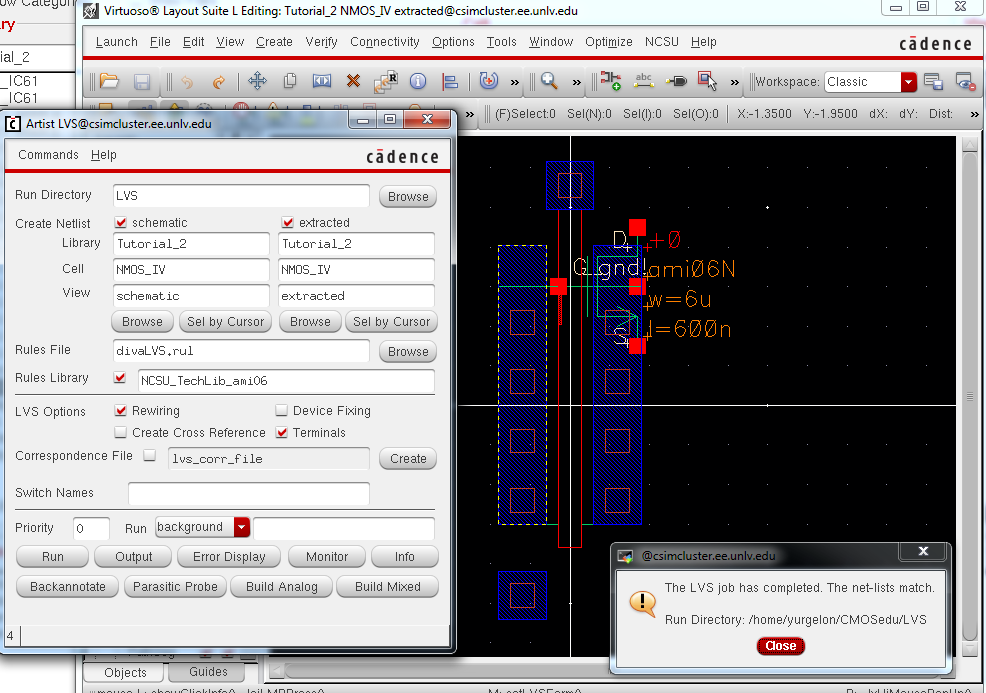The image size is (986, 693).
Task: Click the Create Label abc icon
Action: 644,82
